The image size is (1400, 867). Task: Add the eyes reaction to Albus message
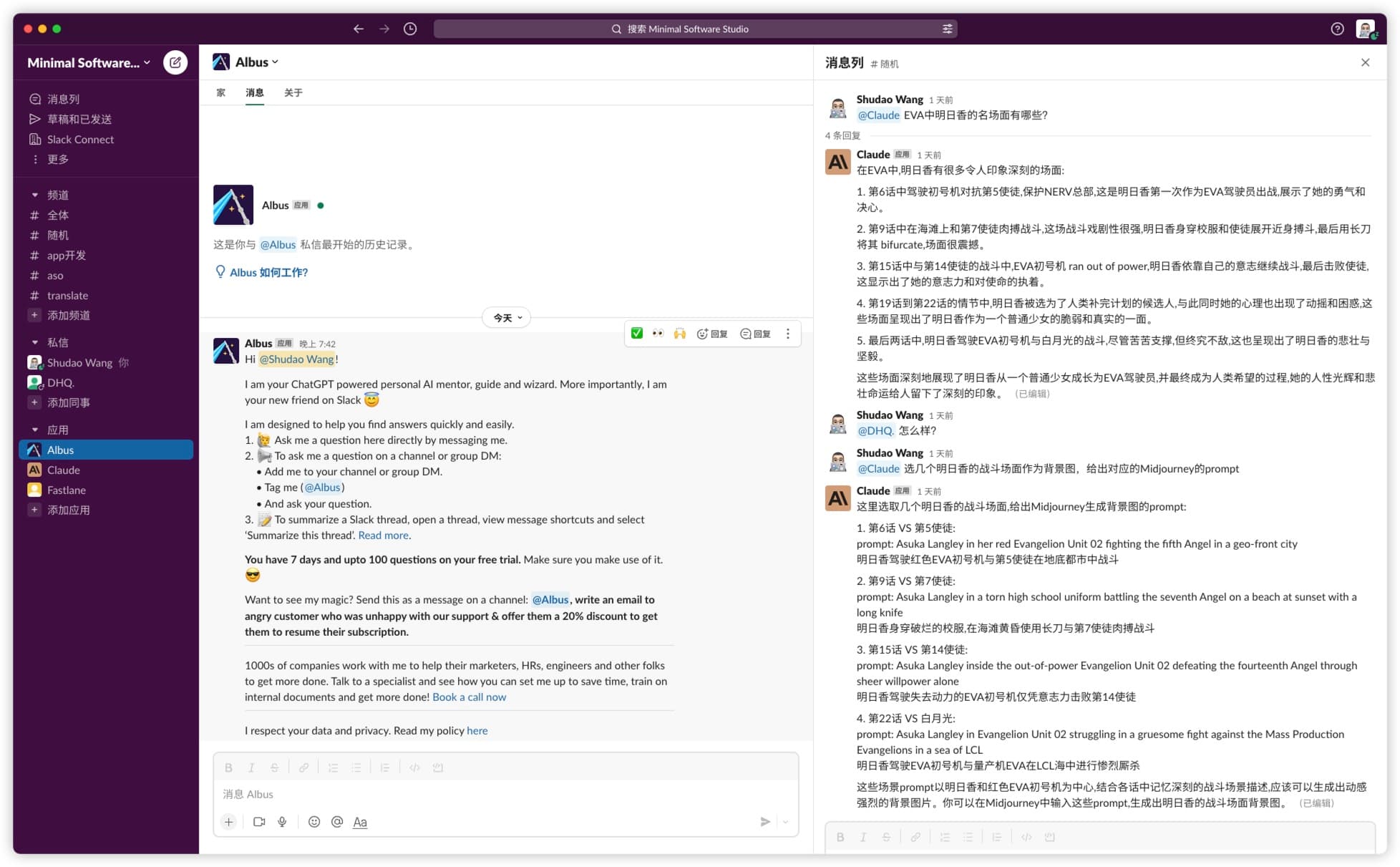(658, 333)
